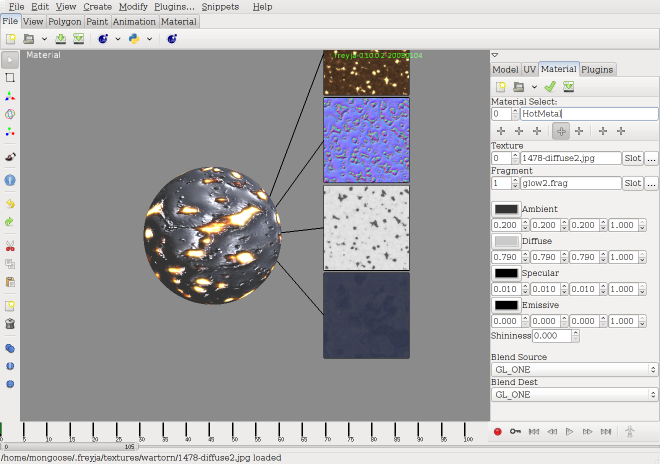Open the Blend Source GL_ONE combo box
Image resolution: width=660 pixels, height=464 pixels.
tap(574, 370)
